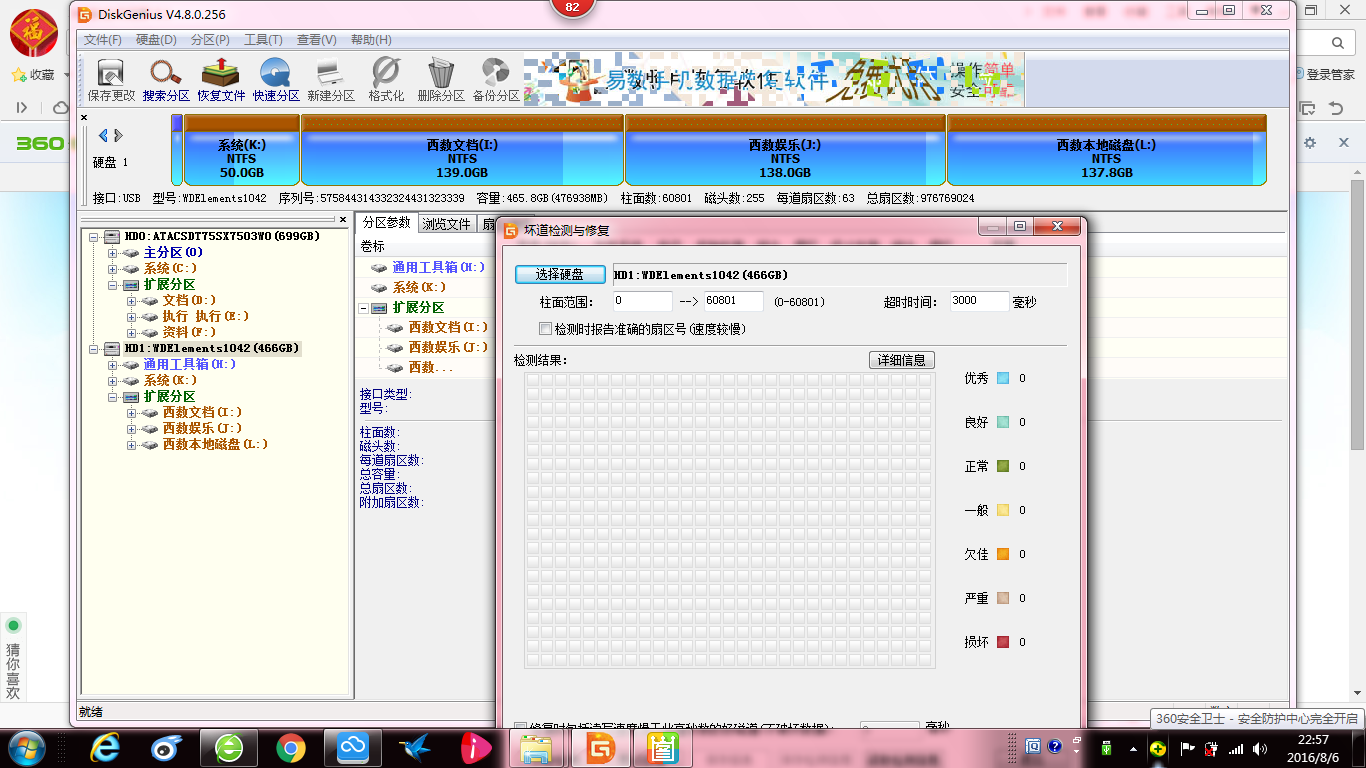Screen dimensions: 1366x768
Task: Open the 分区(P) menu
Action: [x=210, y=40]
